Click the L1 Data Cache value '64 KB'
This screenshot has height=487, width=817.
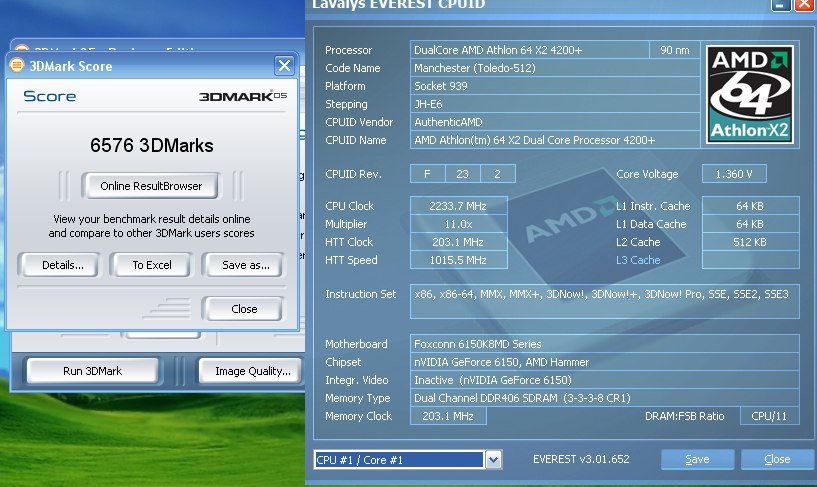click(750, 224)
